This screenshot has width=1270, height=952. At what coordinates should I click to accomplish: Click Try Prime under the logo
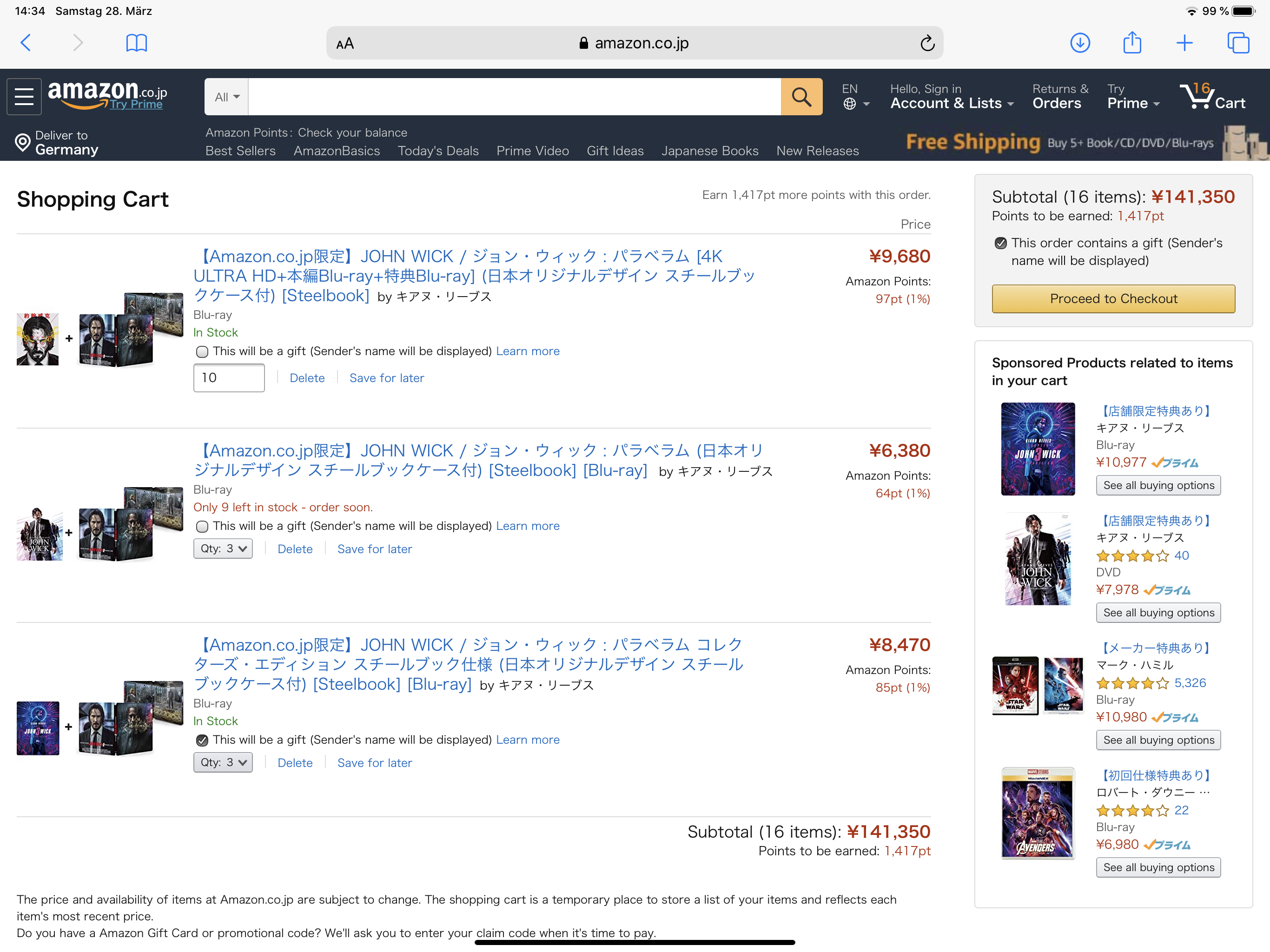pyautogui.click(x=136, y=104)
